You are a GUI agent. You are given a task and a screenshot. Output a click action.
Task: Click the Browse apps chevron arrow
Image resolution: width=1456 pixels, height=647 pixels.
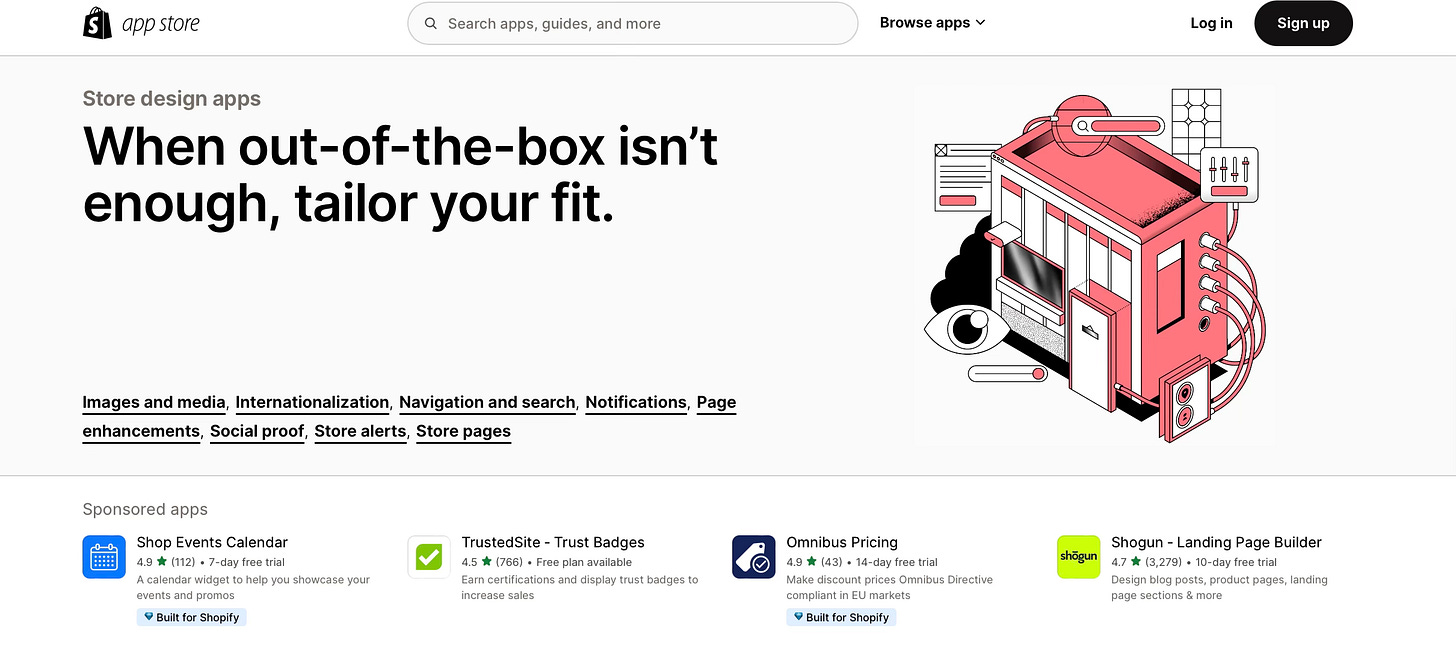(980, 23)
